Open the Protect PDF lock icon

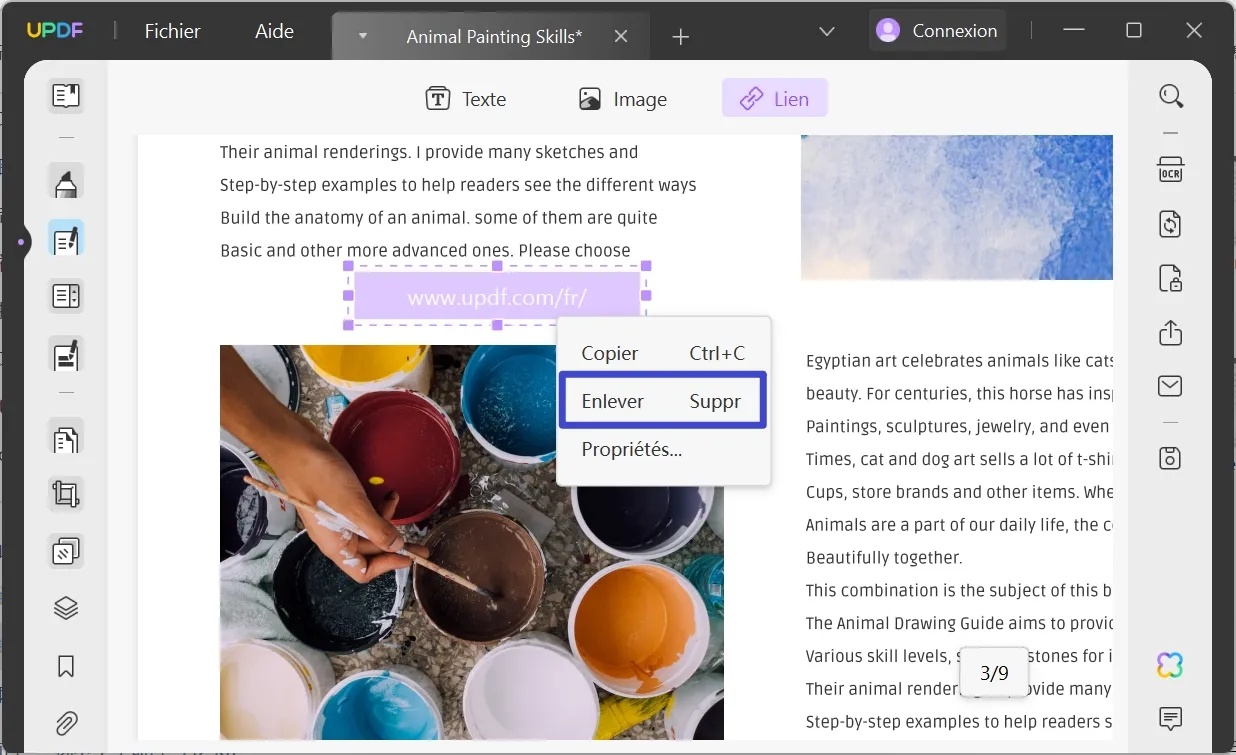[x=1171, y=278]
